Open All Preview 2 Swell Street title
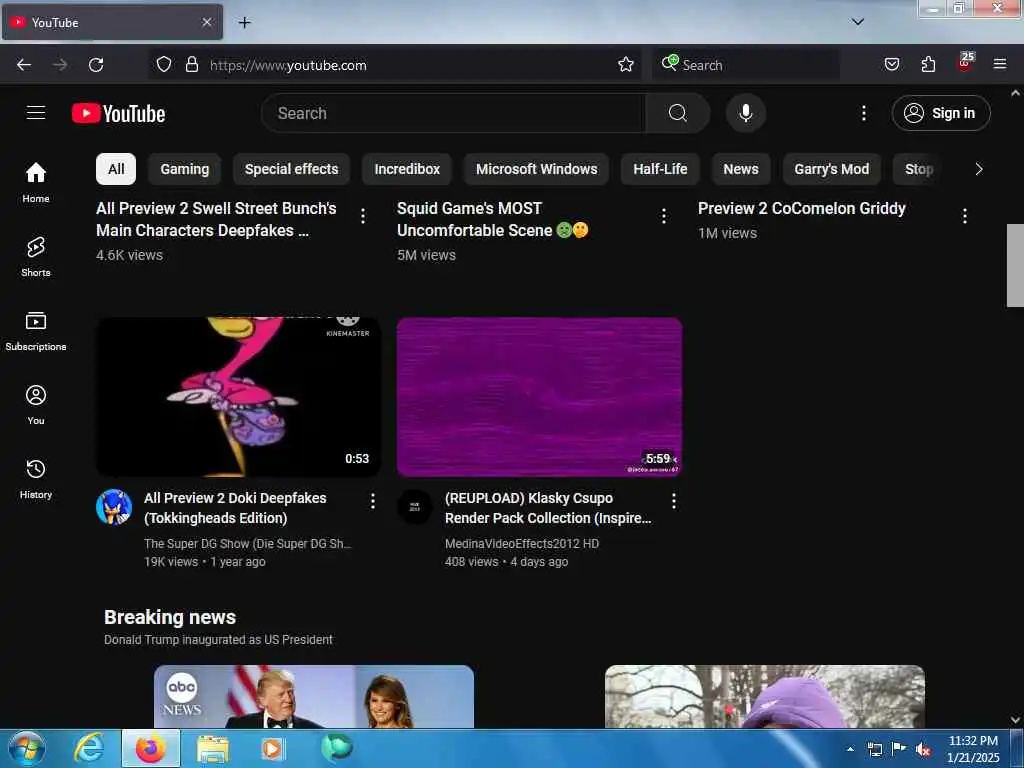Image resolution: width=1024 pixels, height=768 pixels. (x=216, y=219)
